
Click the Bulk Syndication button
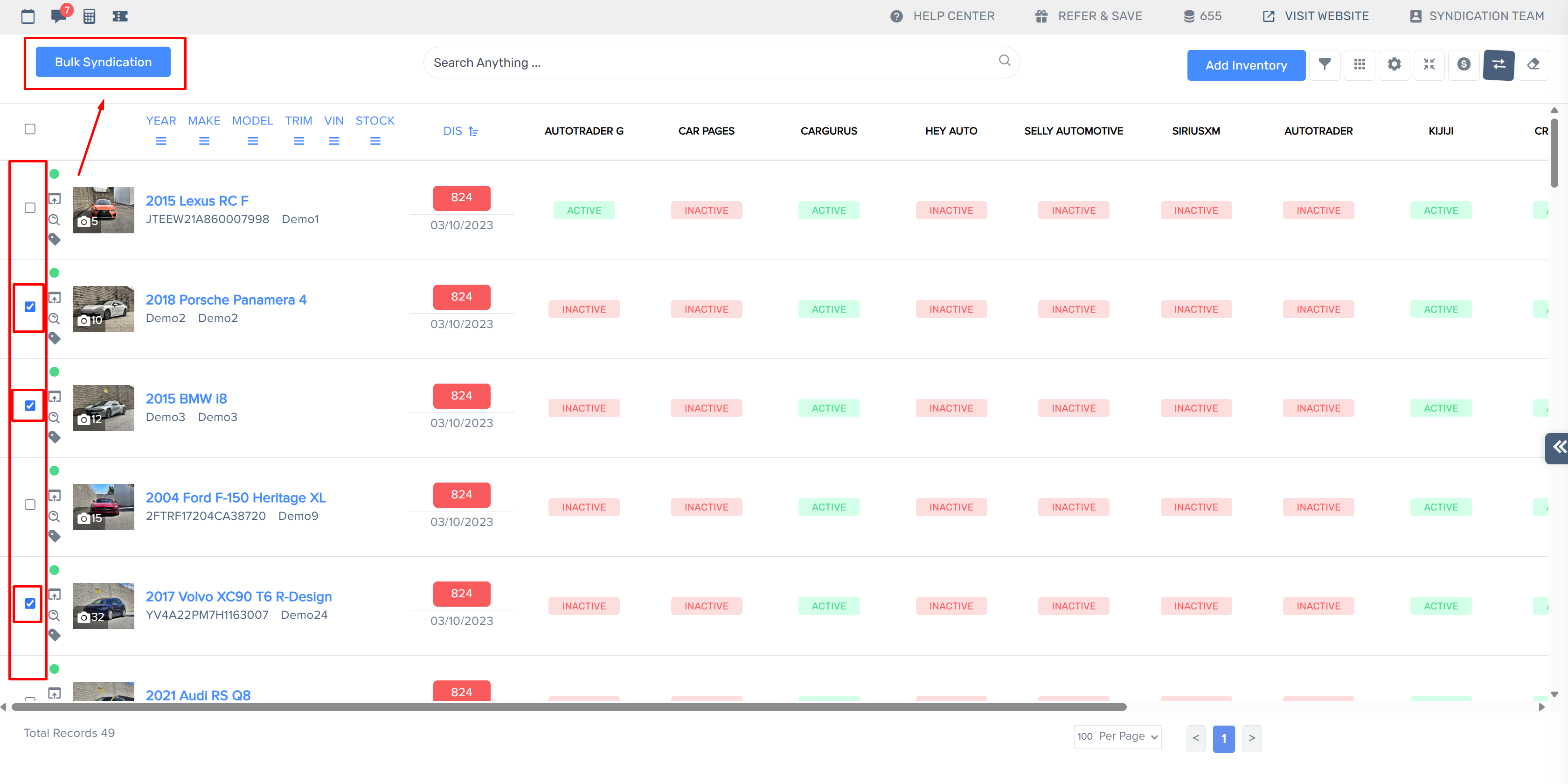[x=103, y=62]
